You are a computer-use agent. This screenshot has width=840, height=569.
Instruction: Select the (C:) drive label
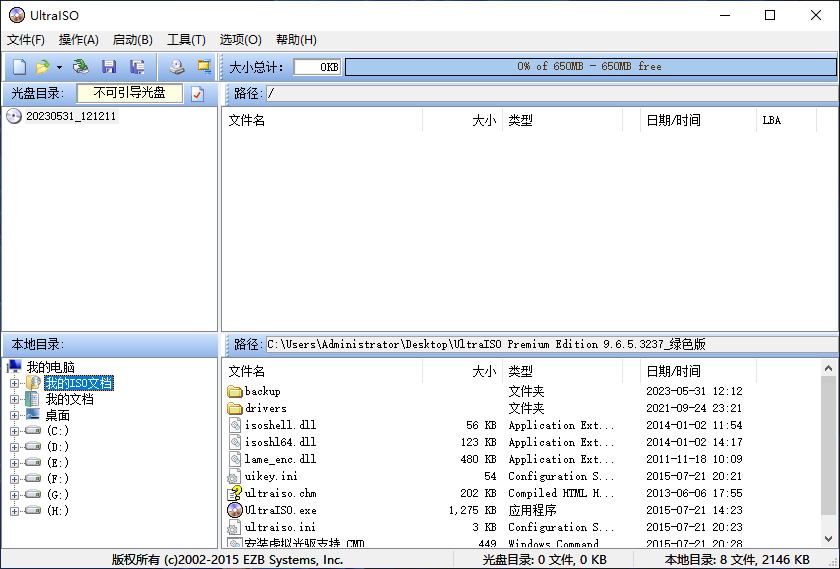click(57, 431)
